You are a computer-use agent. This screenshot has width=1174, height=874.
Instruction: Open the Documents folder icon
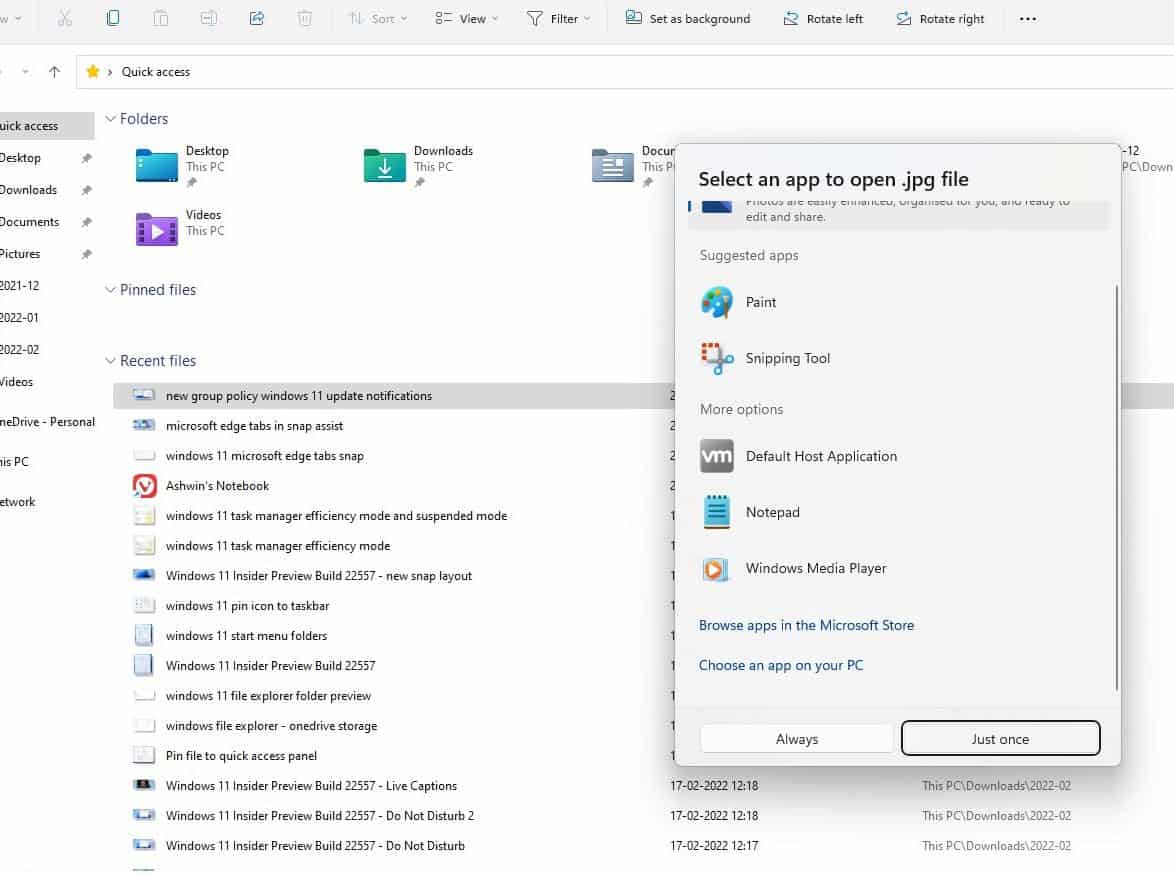[612, 166]
